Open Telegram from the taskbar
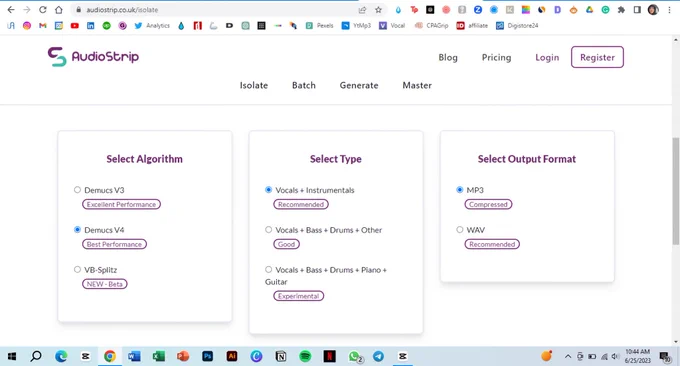Viewport: 680px width, 366px height. click(379, 356)
